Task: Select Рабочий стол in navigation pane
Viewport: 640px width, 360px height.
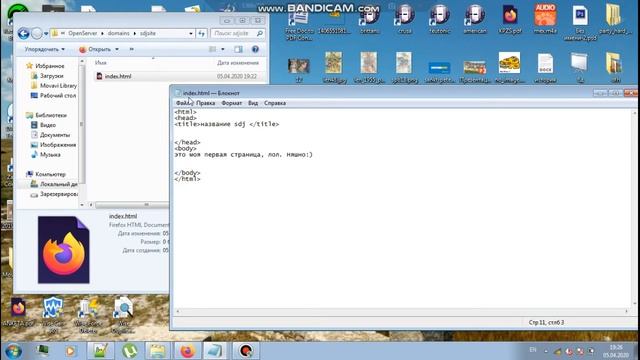Action: pos(53,96)
